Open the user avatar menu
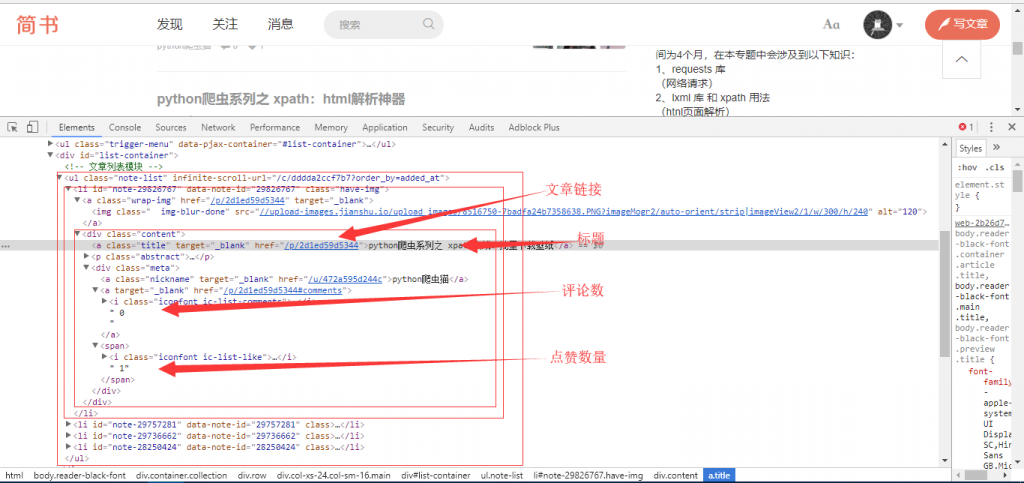1024x483 pixels. click(883, 24)
